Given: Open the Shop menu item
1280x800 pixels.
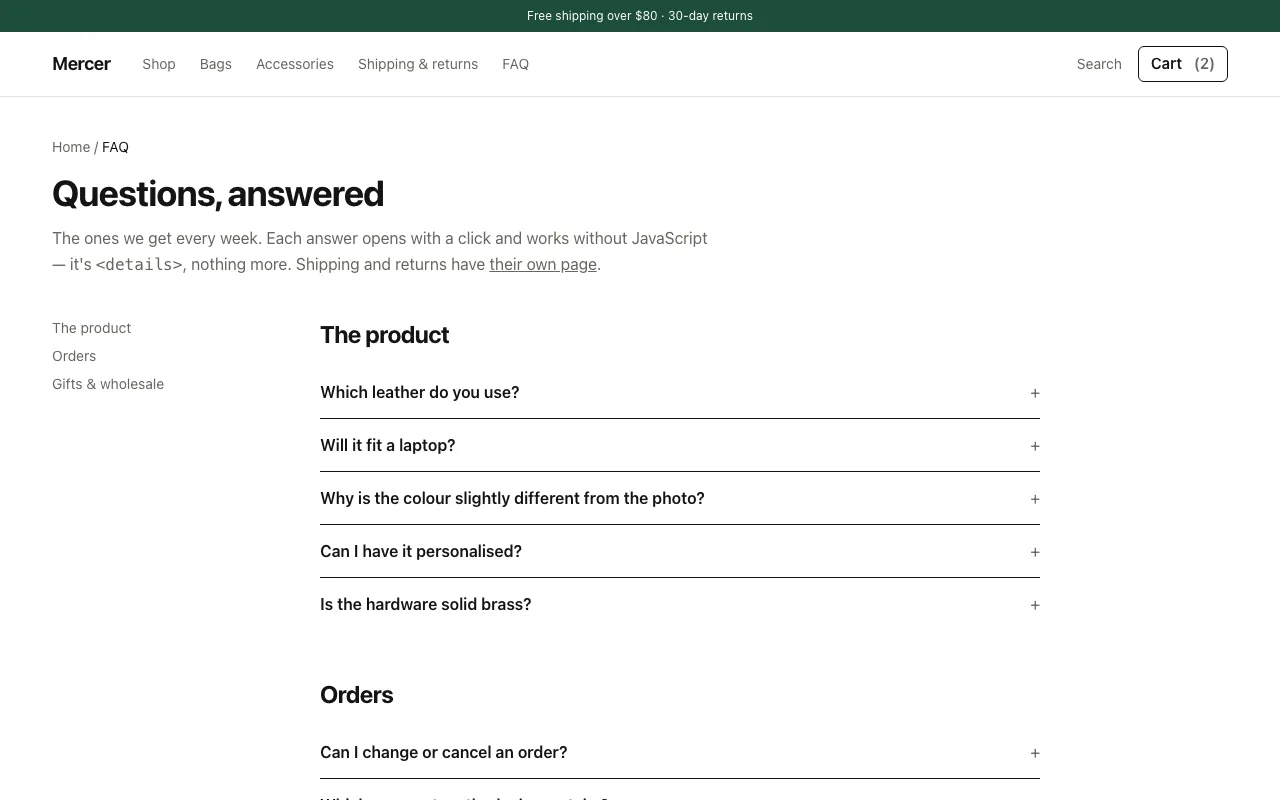Looking at the screenshot, I should (x=159, y=64).
